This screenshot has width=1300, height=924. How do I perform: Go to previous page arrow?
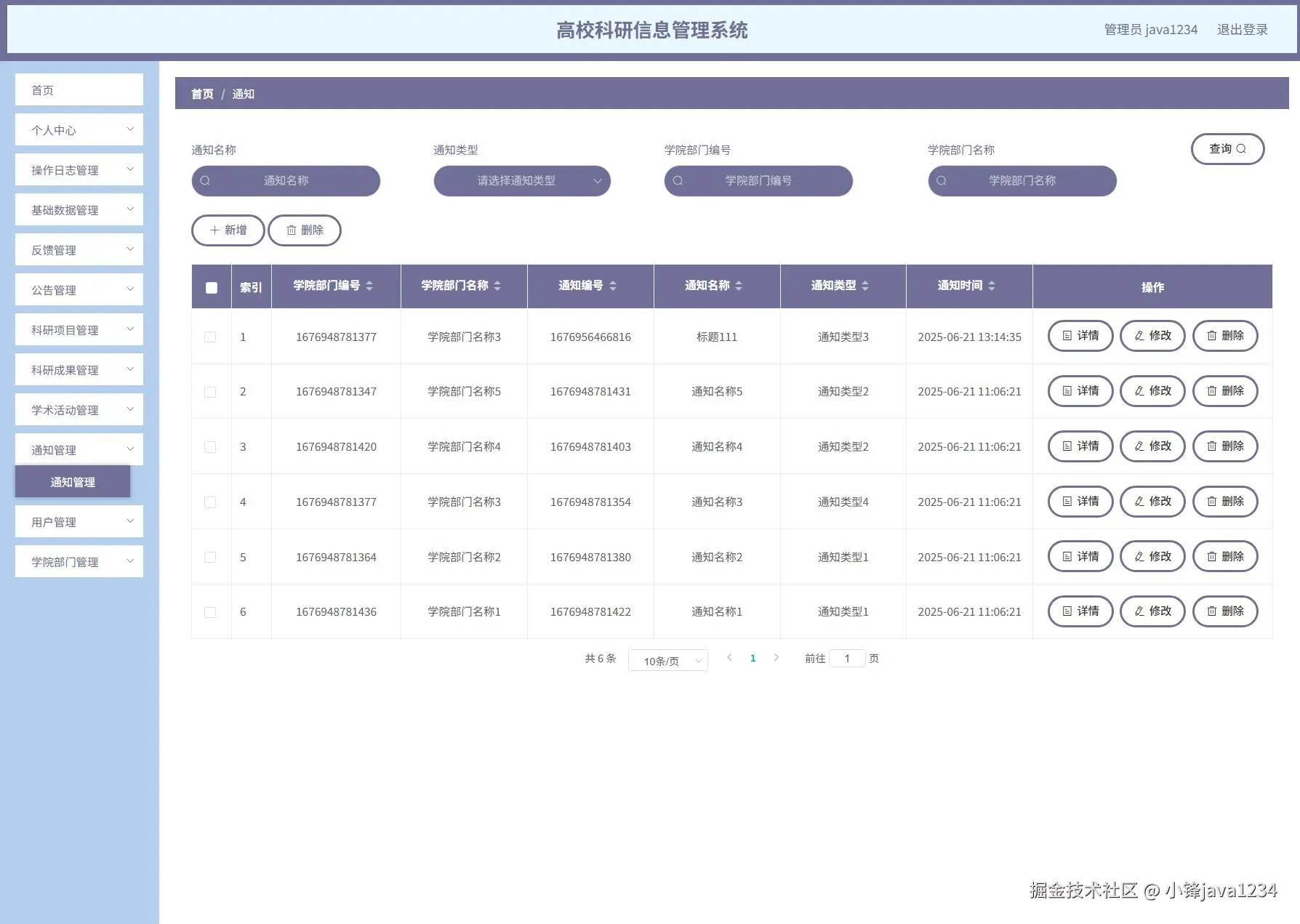(x=729, y=658)
